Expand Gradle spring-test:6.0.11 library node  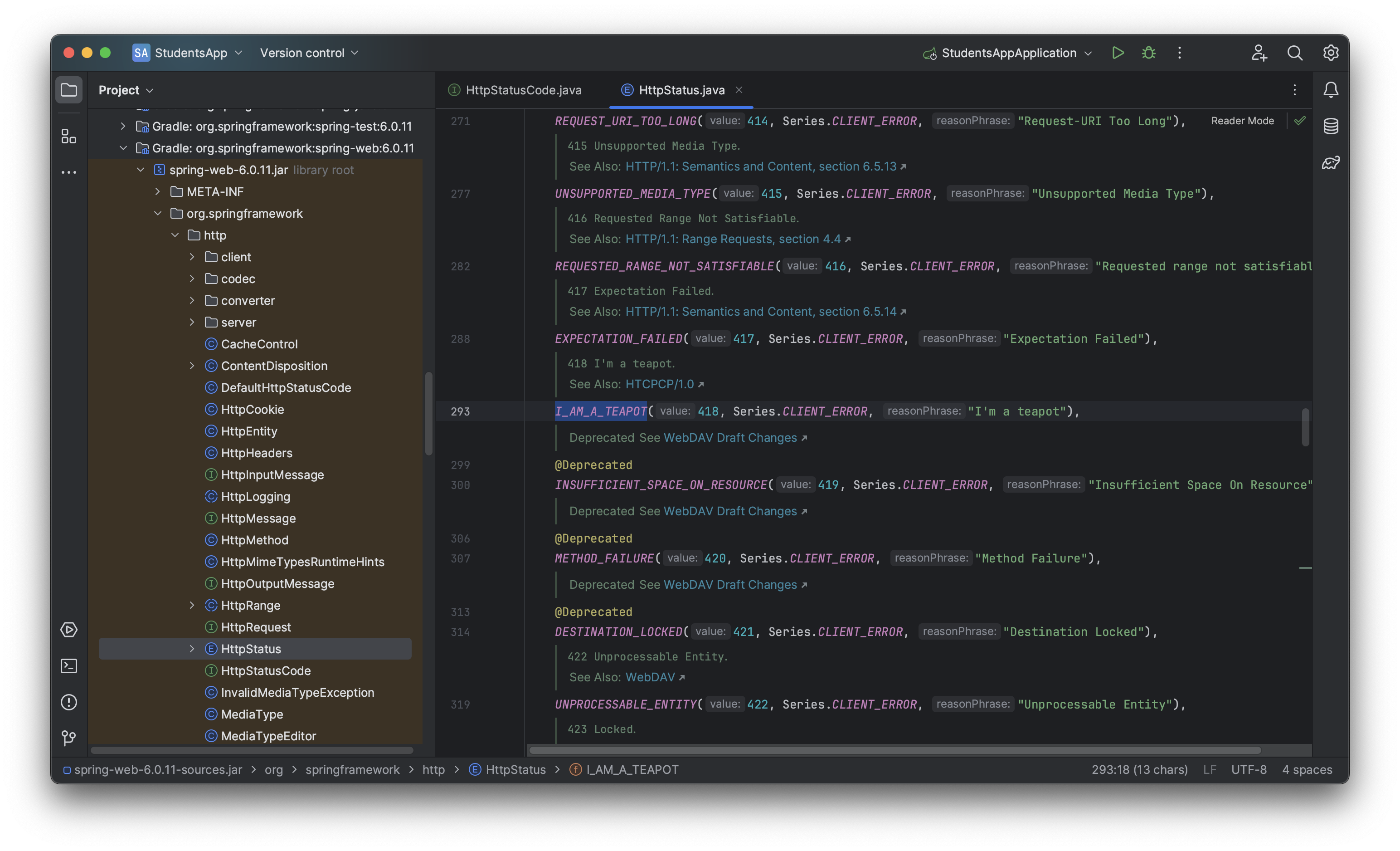coord(123,126)
